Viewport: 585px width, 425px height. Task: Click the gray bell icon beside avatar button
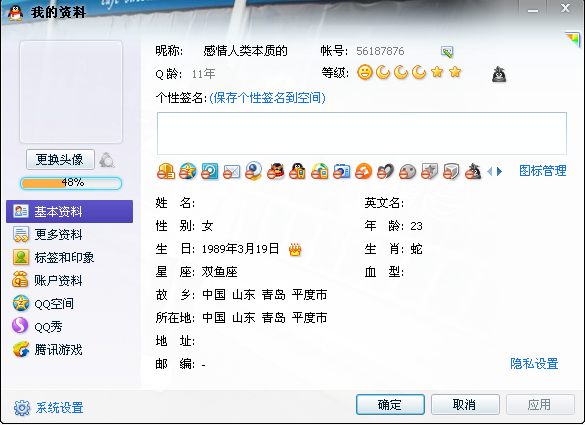tap(107, 160)
